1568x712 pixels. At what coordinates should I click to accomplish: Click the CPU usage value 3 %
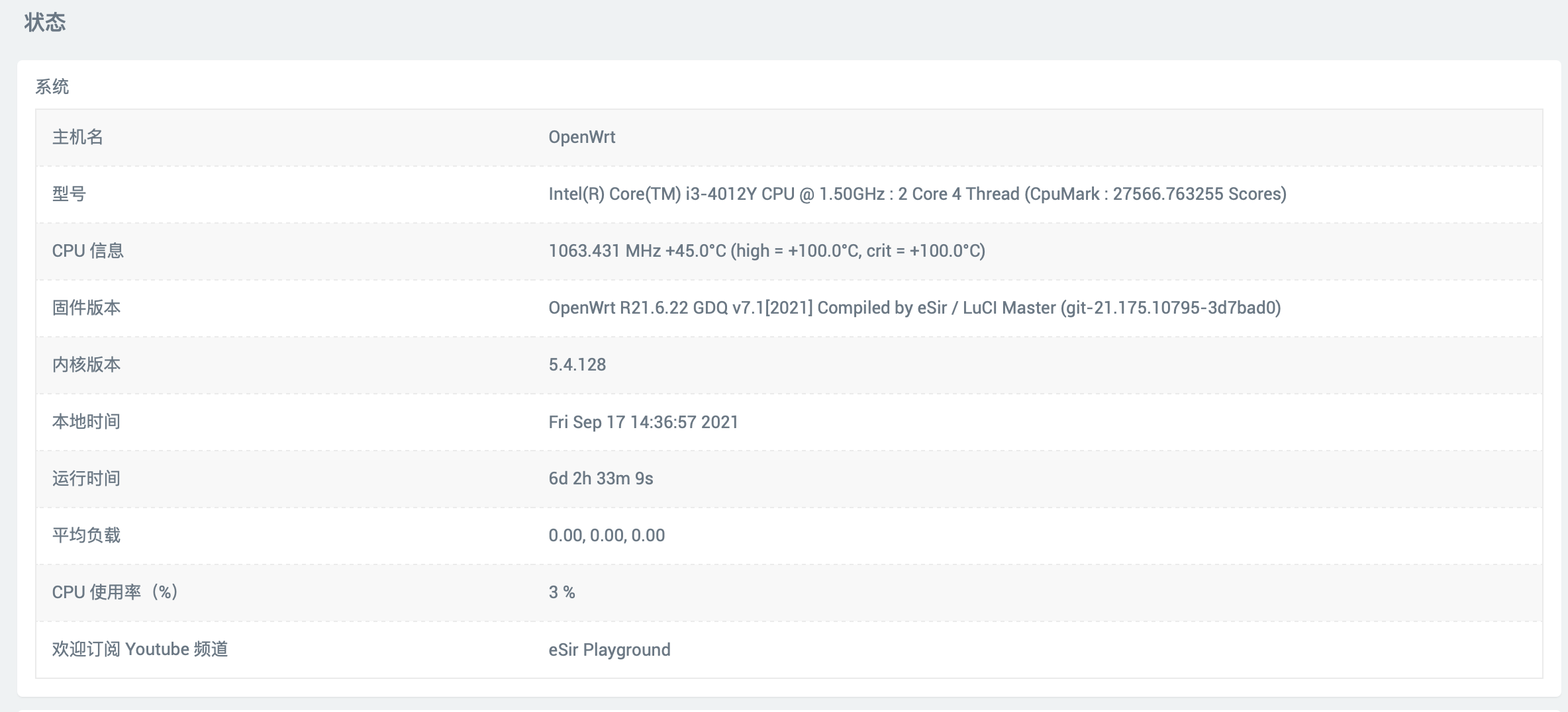[562, 592]
